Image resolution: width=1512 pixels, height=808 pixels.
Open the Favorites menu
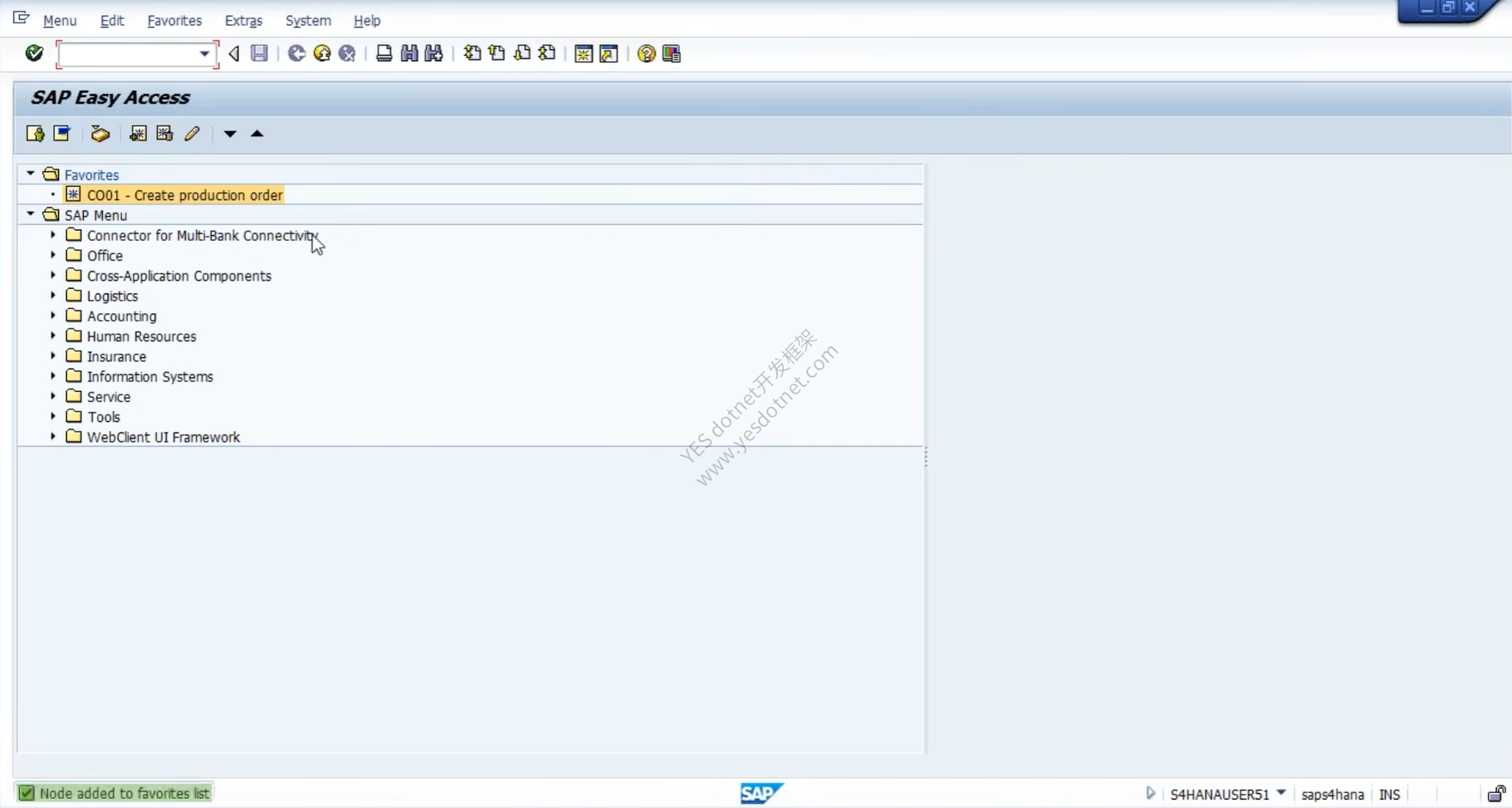(174, 21)
